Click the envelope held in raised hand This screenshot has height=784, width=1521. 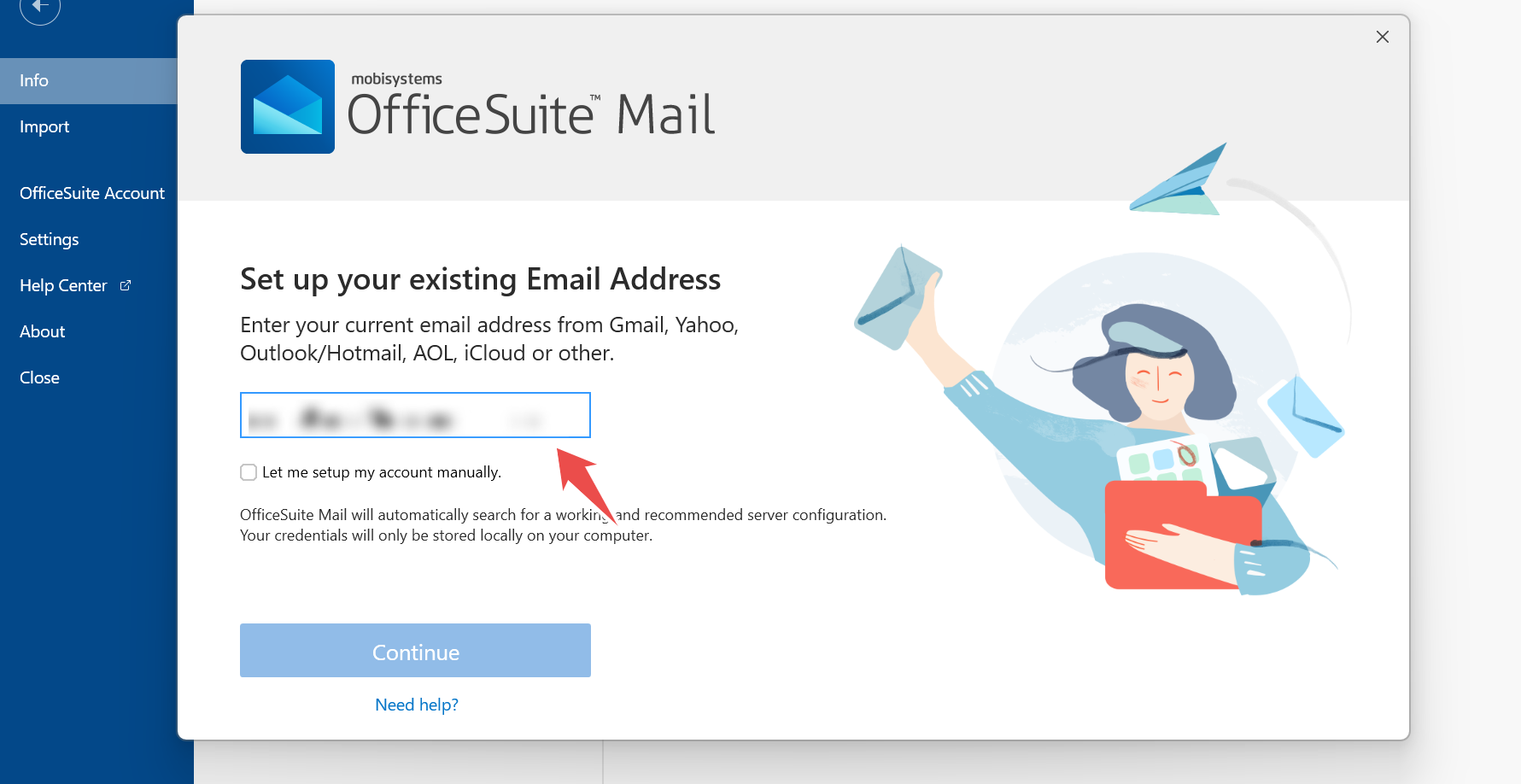[x=897, y=297]
